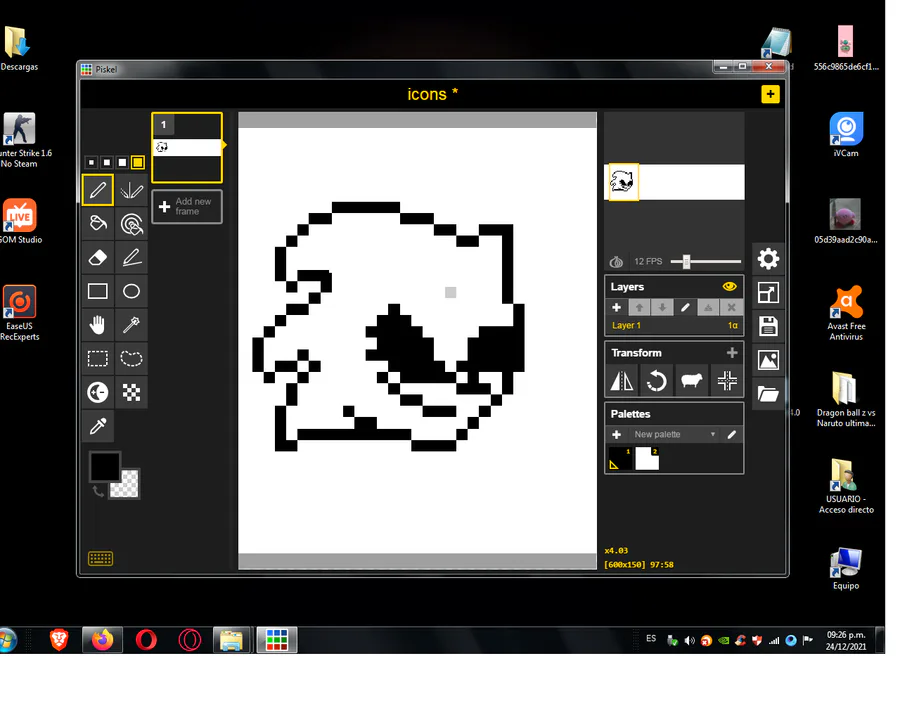This screenshot has width=900, height=720.
Task: Select the Circle tool
Action: coord(131,291)
